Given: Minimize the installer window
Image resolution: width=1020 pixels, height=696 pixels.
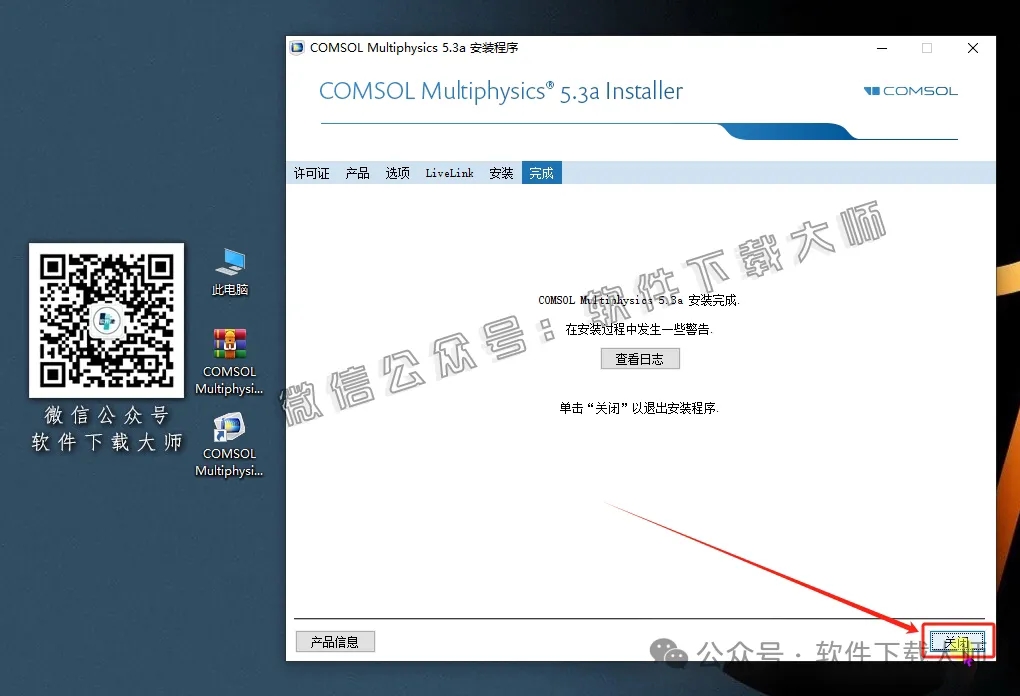Looking at the screenshot, I should pyautogui.click(x=881, y=47).
